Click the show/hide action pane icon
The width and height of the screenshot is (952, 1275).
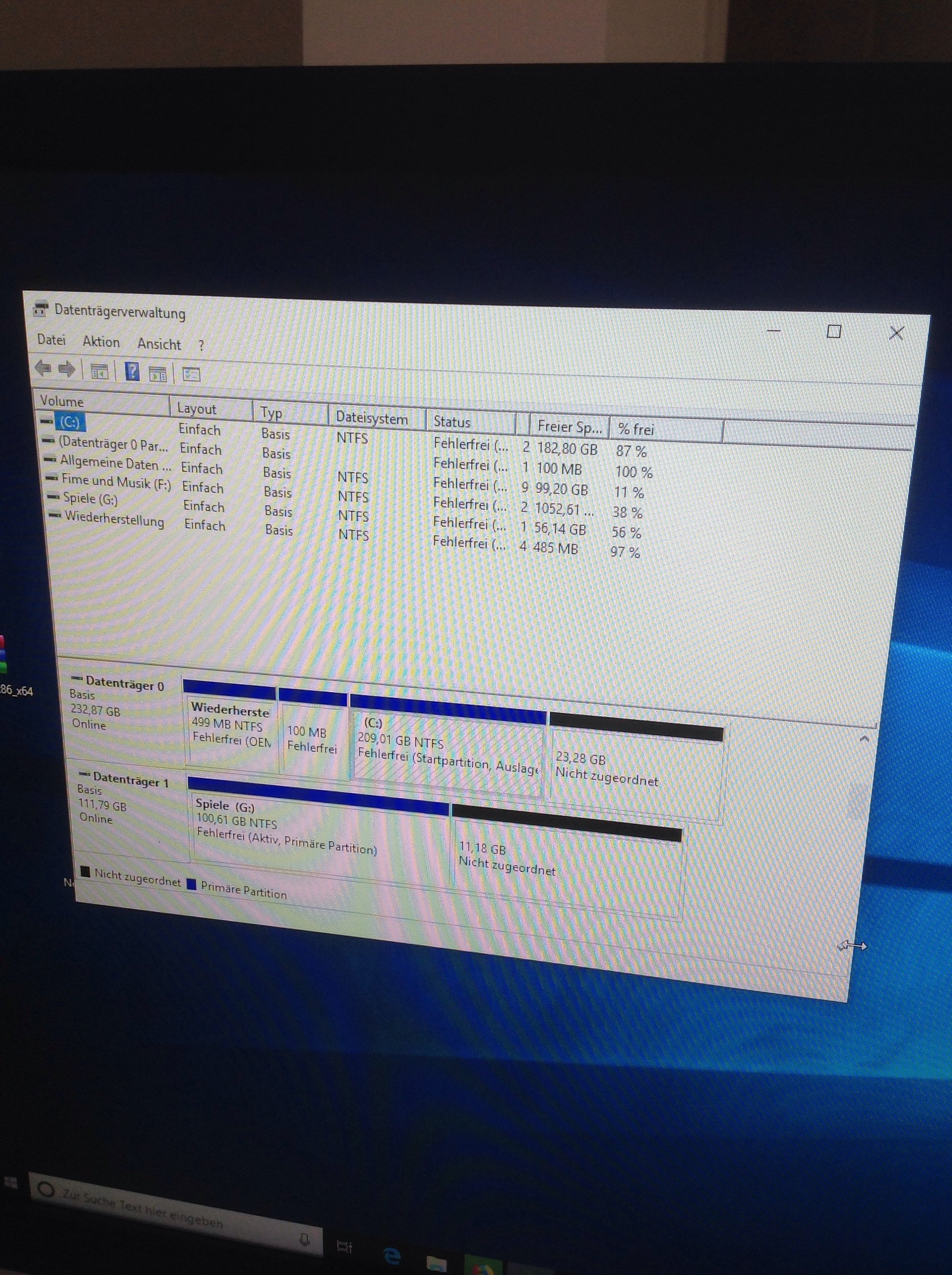pyautogui.click(x=157, y=374)
